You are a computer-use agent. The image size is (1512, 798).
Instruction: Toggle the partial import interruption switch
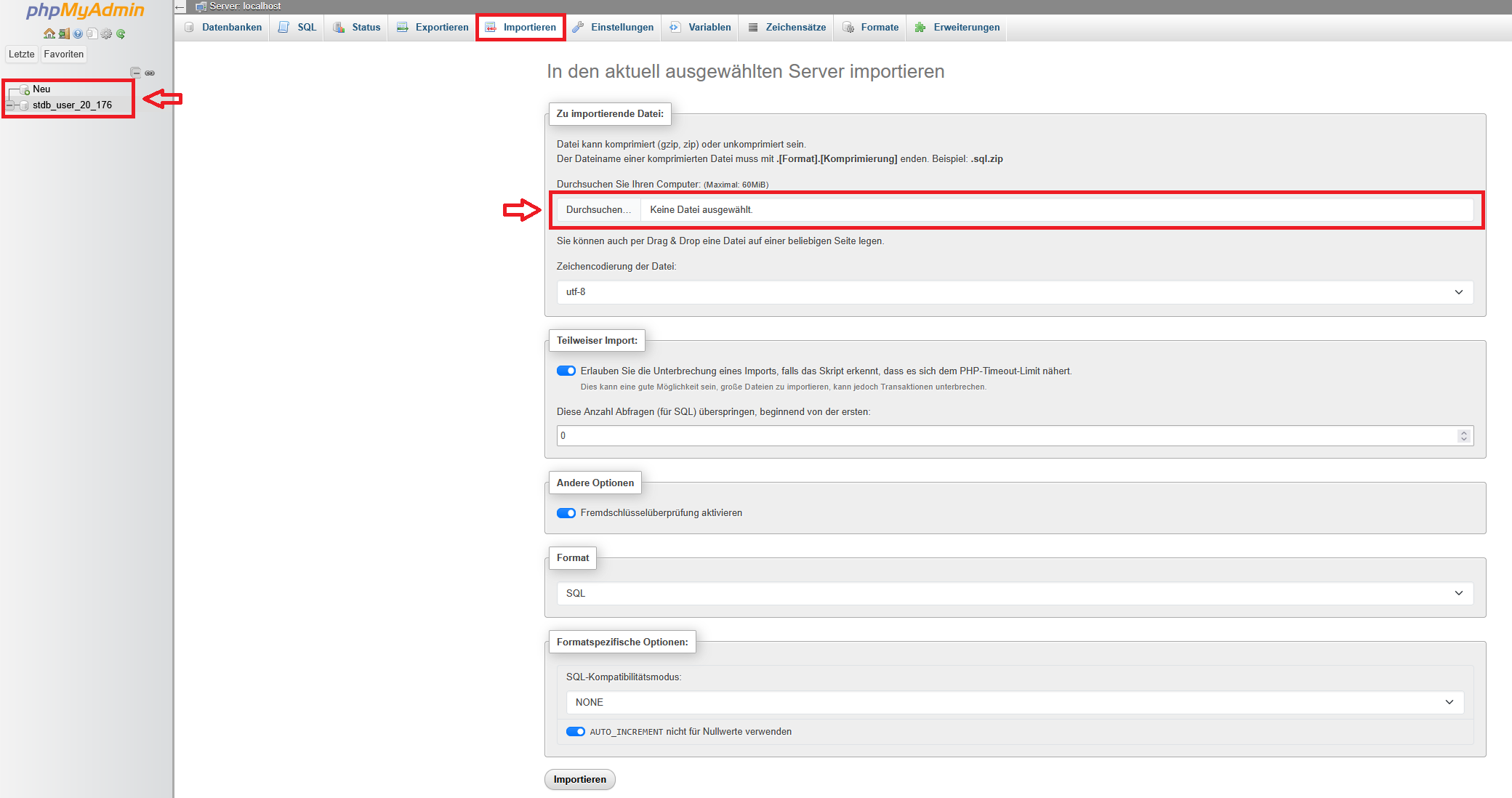pos(566,371)
